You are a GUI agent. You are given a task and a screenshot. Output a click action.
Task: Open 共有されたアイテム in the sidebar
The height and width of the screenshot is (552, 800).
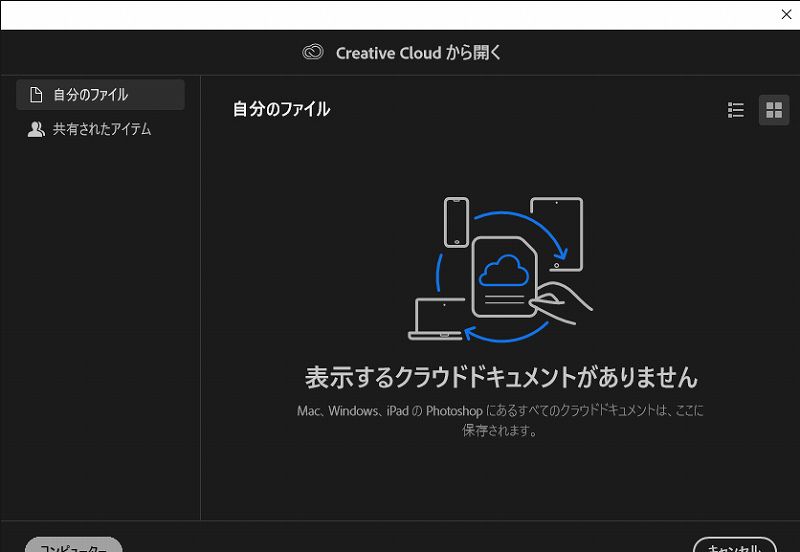(x=101, y=129)
